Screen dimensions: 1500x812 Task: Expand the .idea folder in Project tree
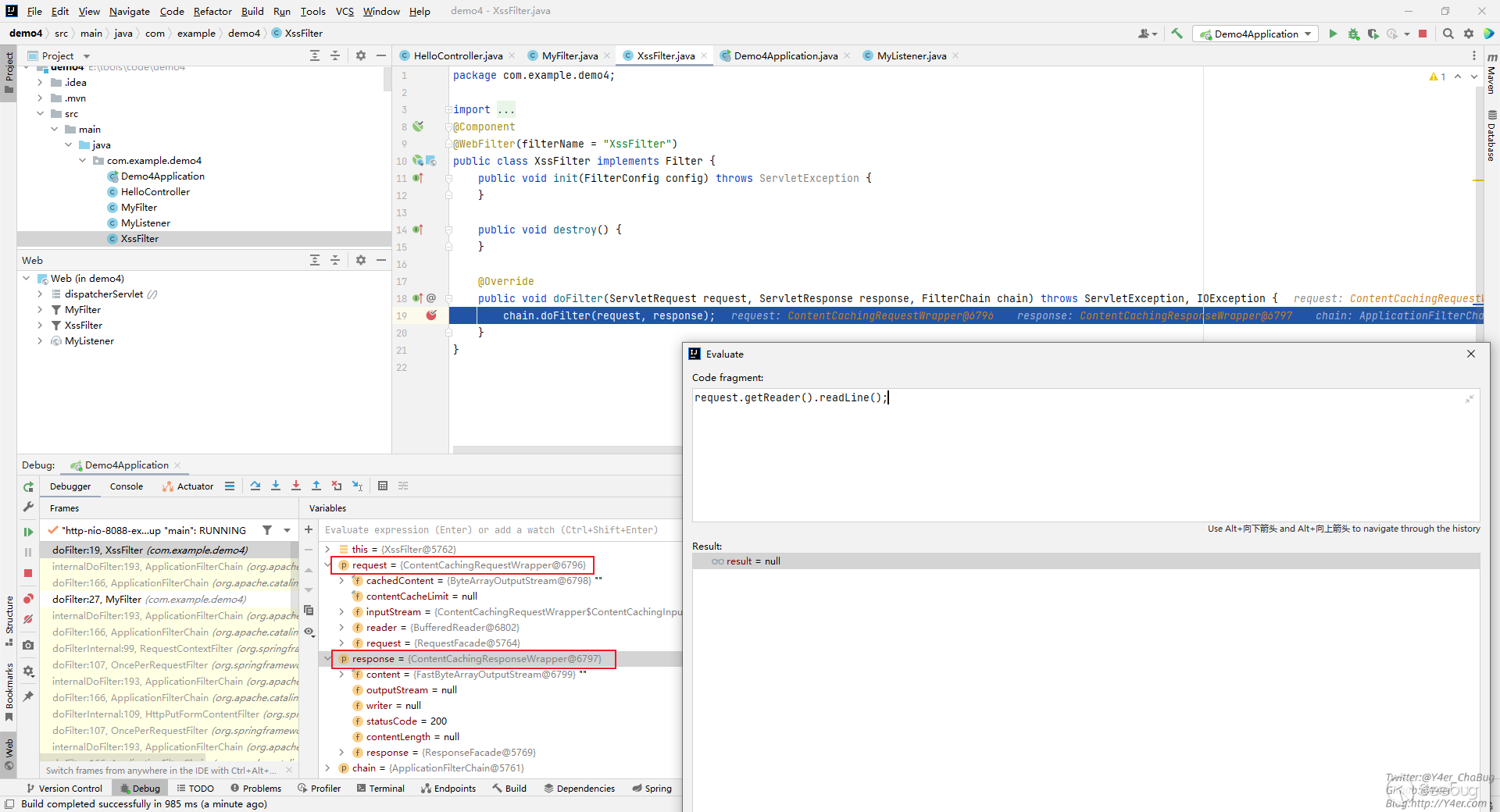pyautogui.click(x=40, y=83)
